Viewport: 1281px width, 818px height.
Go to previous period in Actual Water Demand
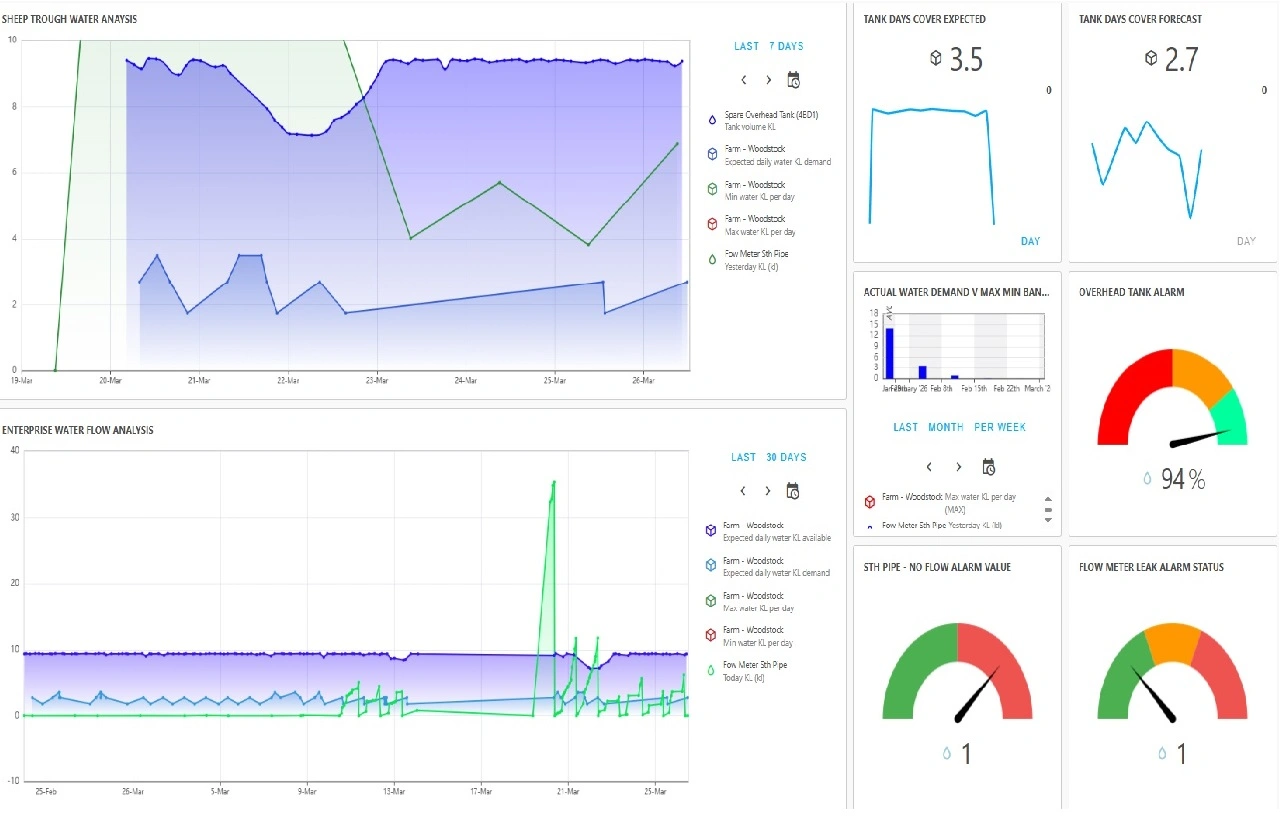[930, 467]
